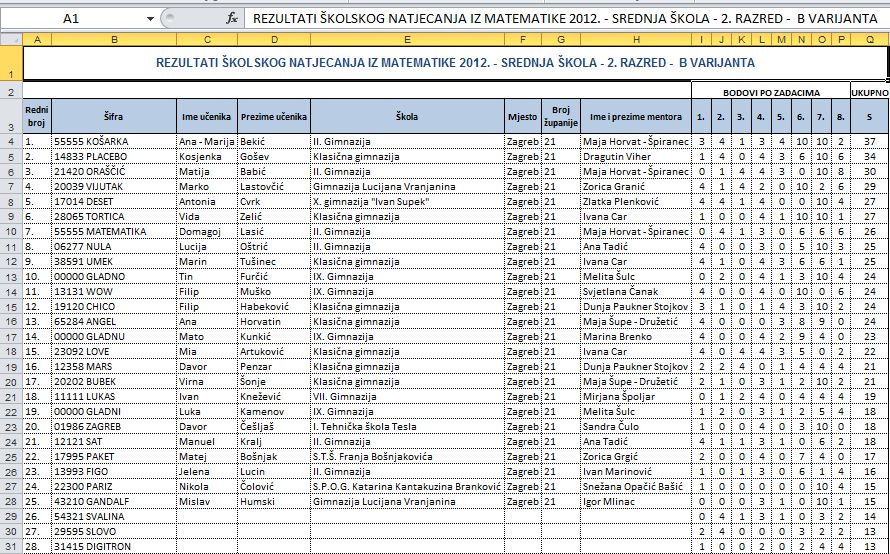Image resolution: width=890 pixels, height=554 pixels.
Task: Click cell '23092 LOVE'
Action: point(114,351)
